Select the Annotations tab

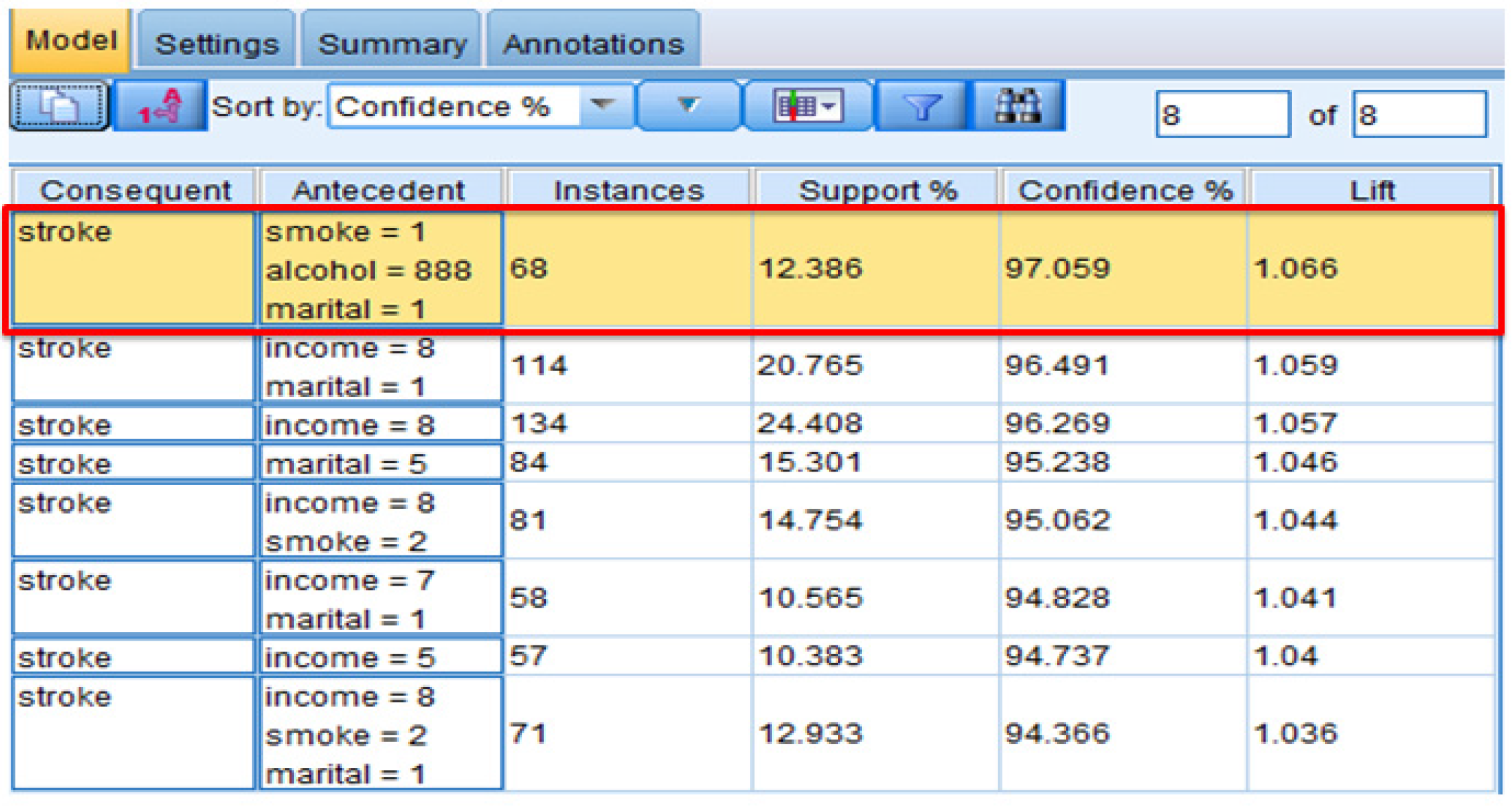click(x=593, y=44)
